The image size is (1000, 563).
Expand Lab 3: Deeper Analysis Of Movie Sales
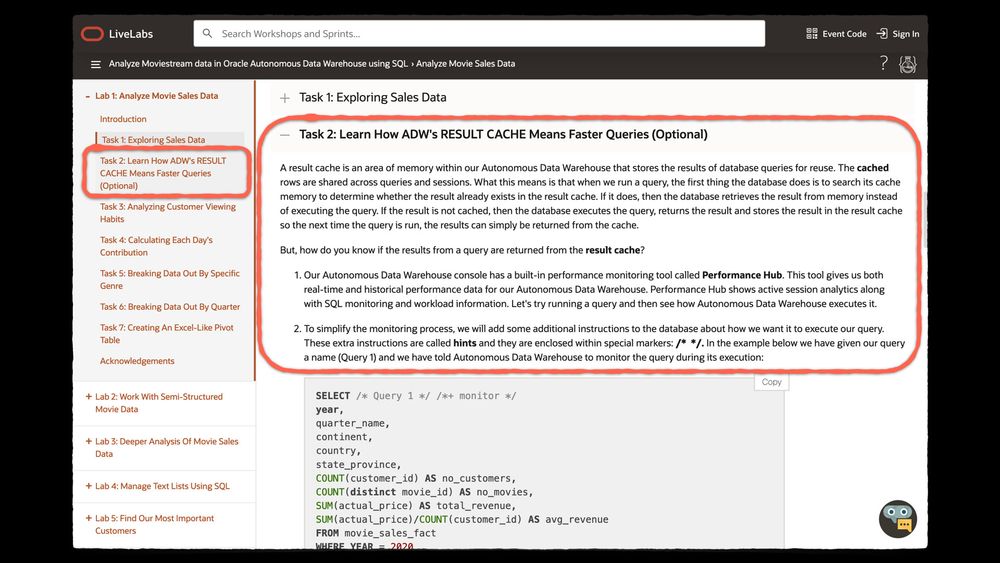point(89,441)
